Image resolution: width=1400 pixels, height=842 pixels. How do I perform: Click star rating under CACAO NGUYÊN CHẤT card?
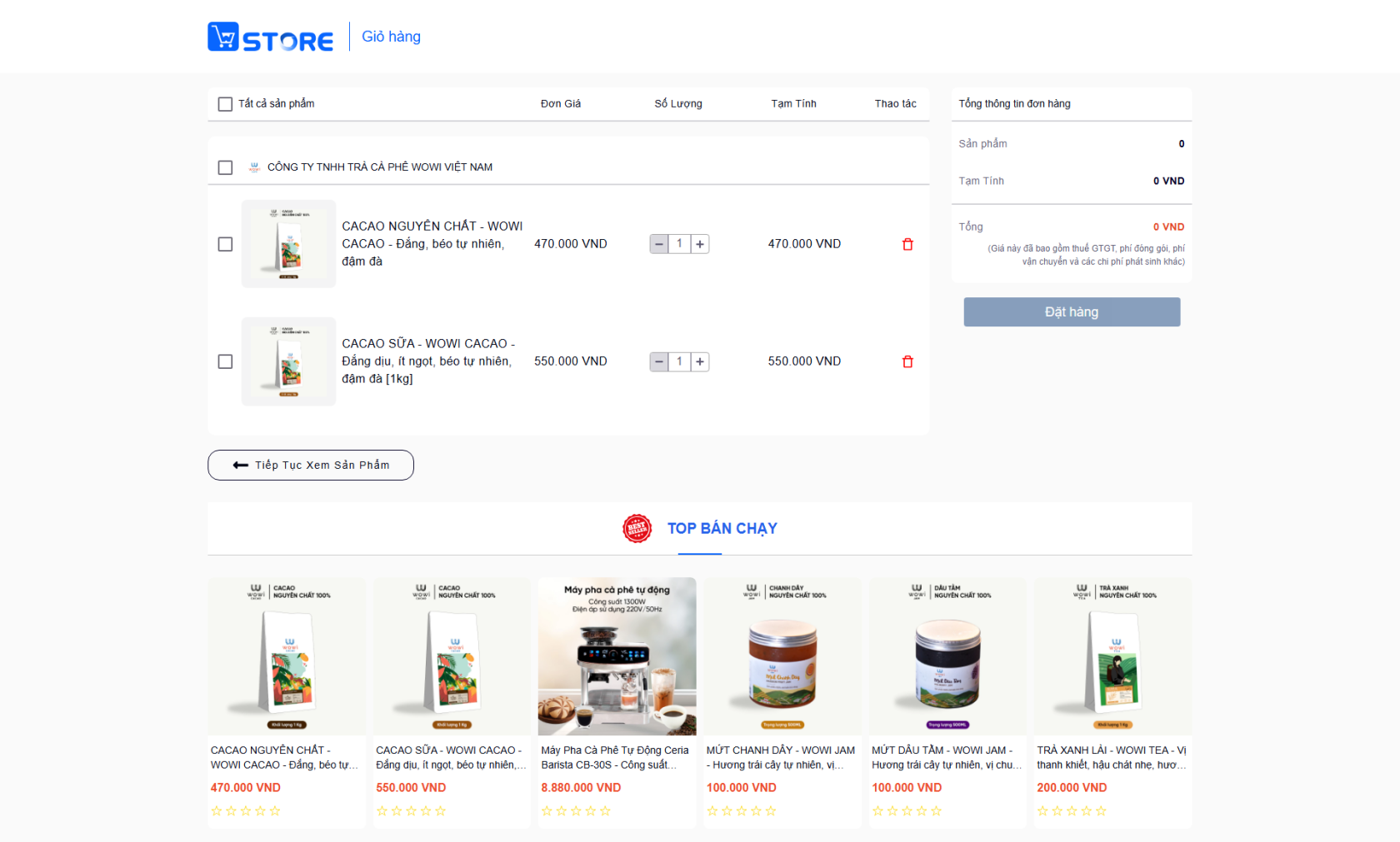click(246, 810)
